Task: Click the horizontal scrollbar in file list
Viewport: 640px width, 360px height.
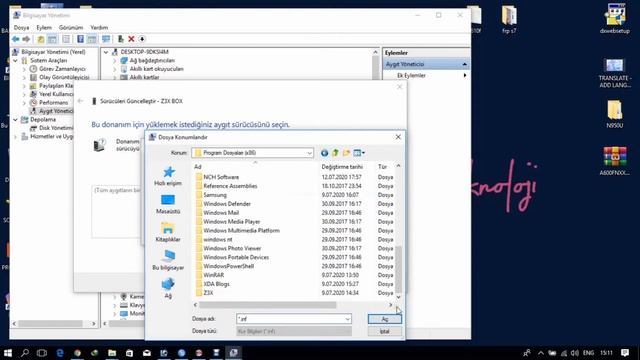Action: tap(267, 305)
